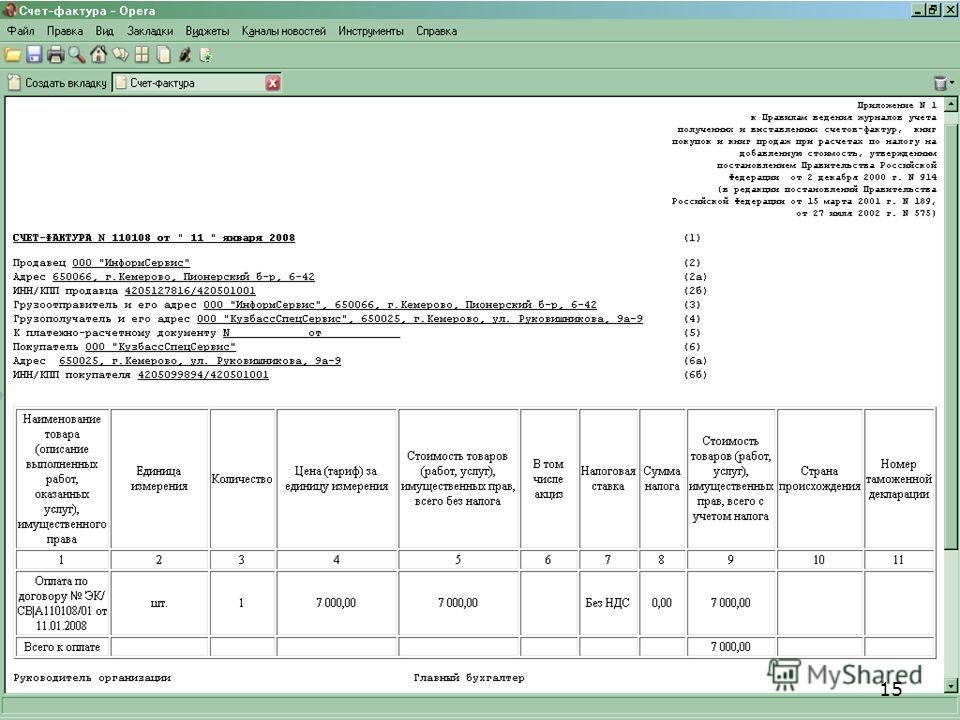Click the 7 000,00 total in Всего row

click(x=731, y=647)
